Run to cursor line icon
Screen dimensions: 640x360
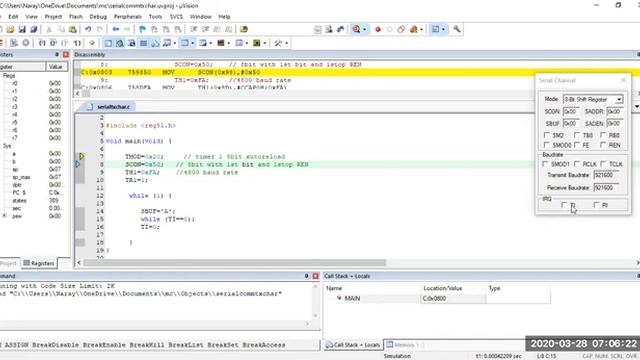77,43
